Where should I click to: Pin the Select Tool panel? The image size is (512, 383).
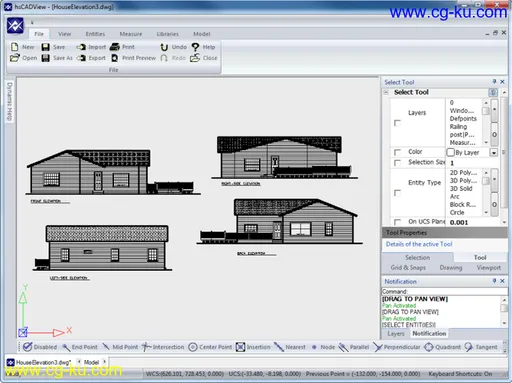coord(494,82)
